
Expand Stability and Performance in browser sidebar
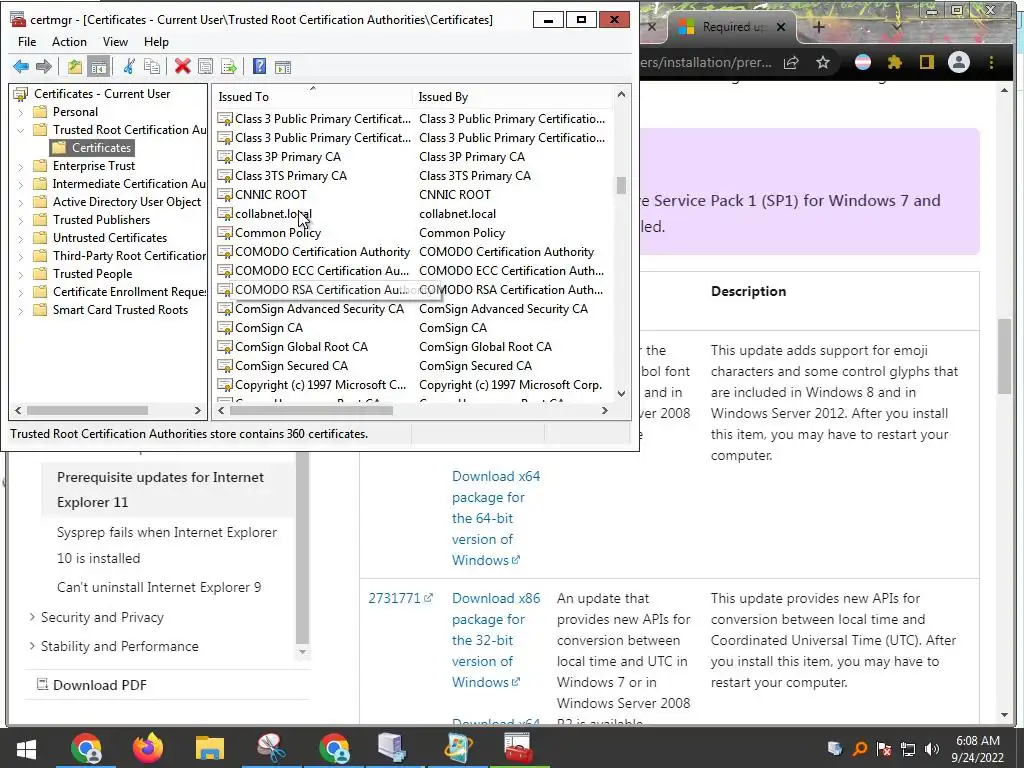[x=33, y=646]
